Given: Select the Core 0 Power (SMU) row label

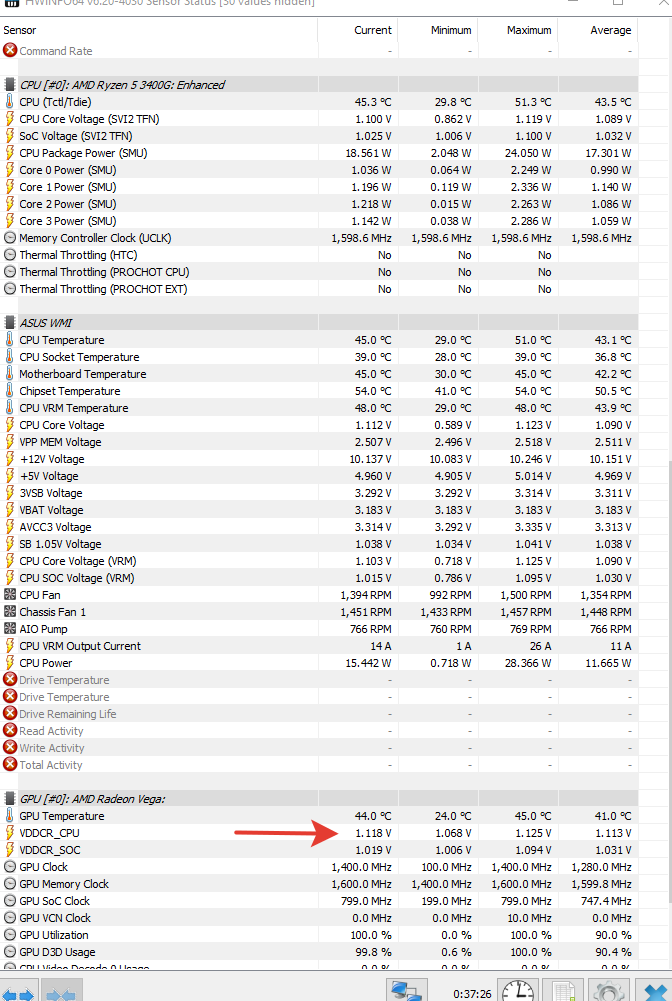Looking at the screenshot, I should (68, 170).
